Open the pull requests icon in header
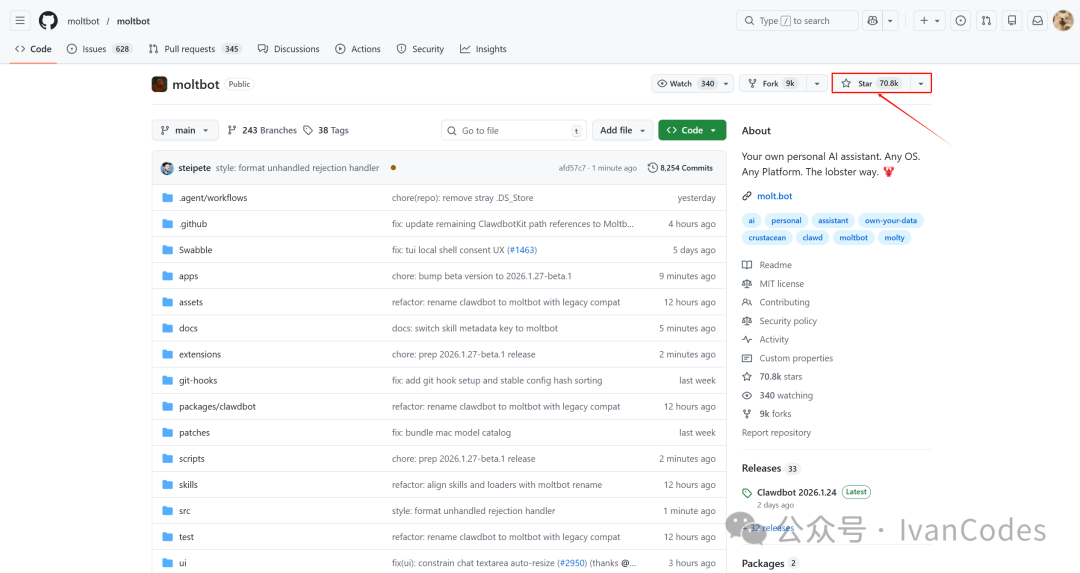 pyautogui.click(x=986, y=21)
